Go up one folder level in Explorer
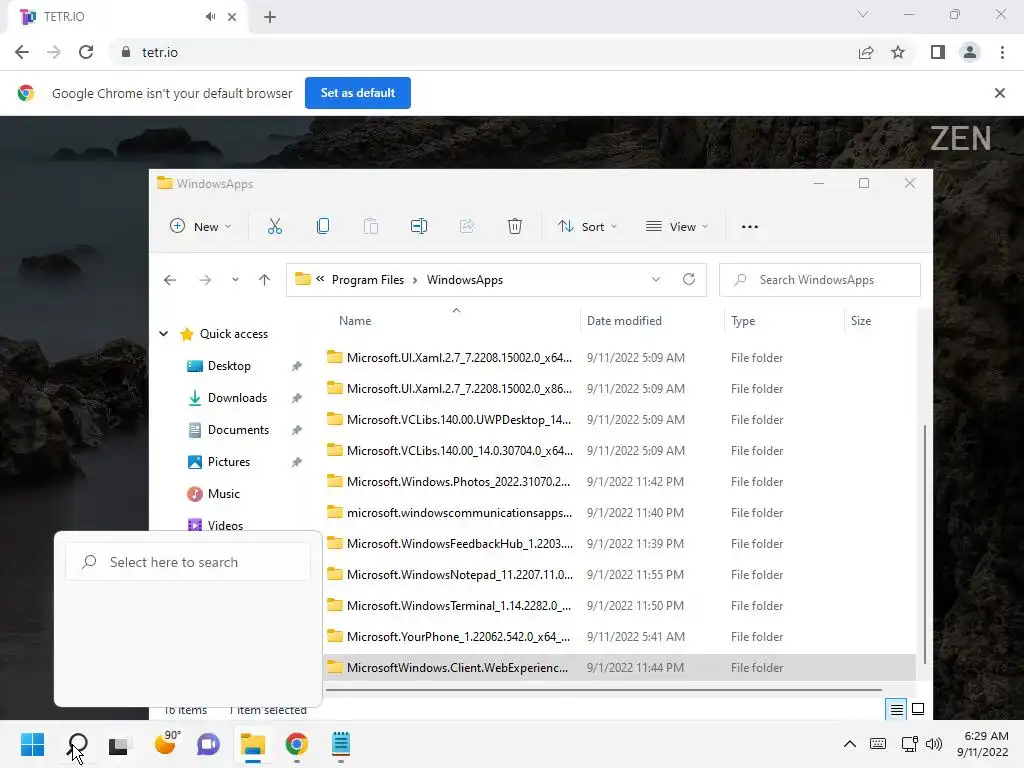Screen dimensions: 1024x768 point(264,280)
